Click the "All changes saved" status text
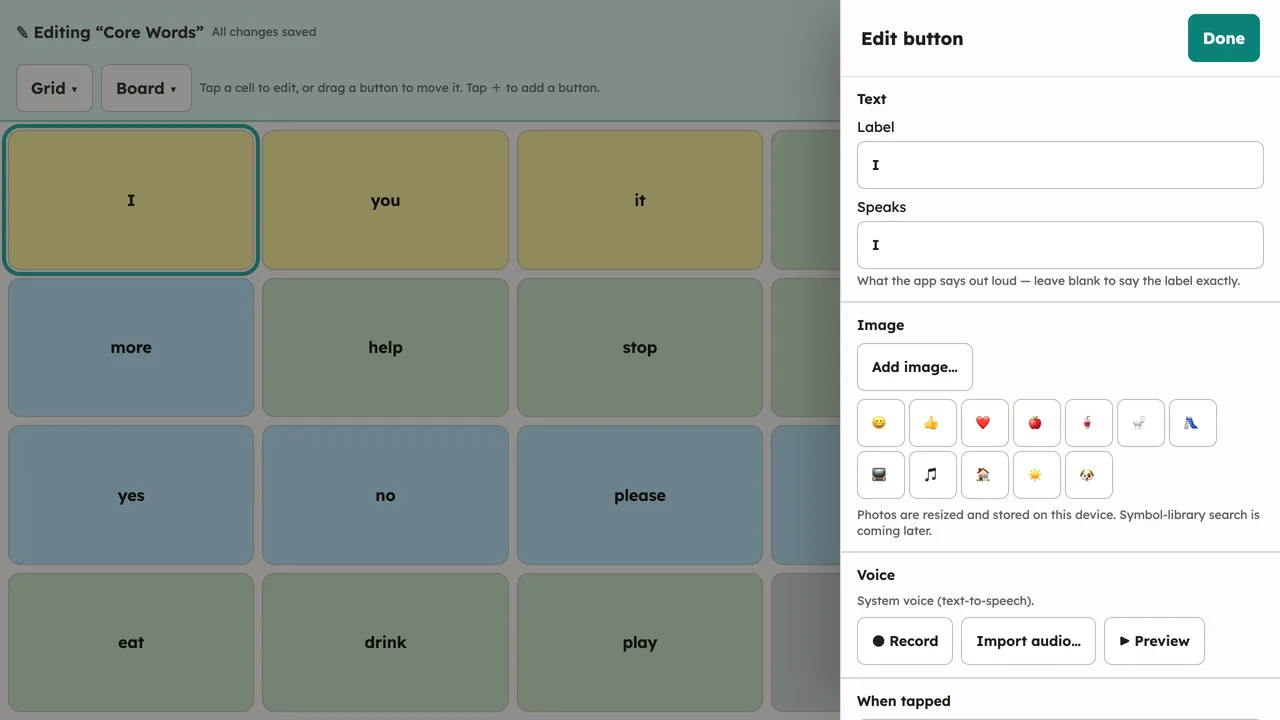This screenshot has width=1280, height=720. coord(264,32)
